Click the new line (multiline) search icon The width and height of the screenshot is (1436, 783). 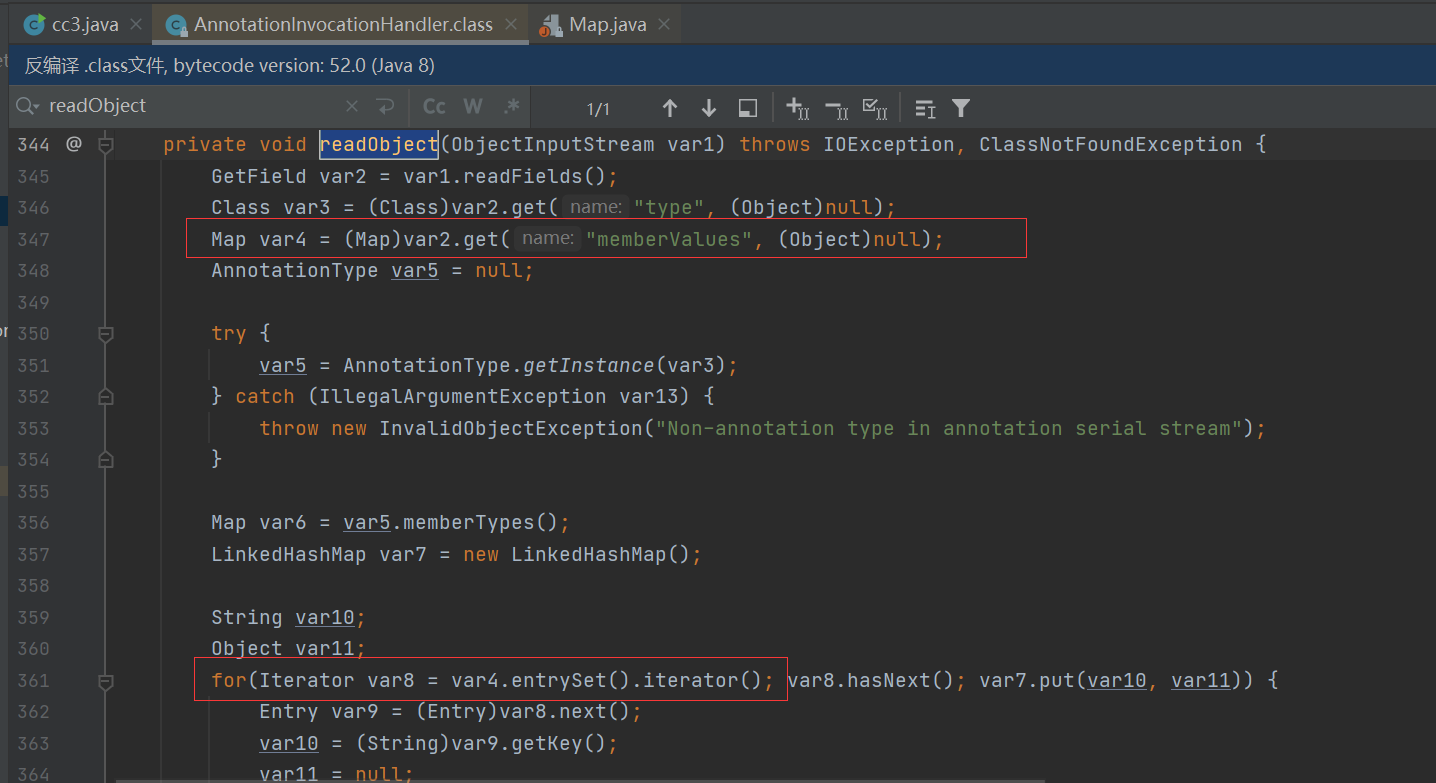tap(385, 106)
